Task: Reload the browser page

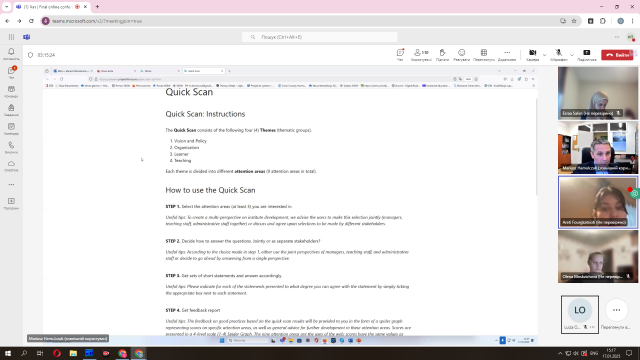Action: 31,21
